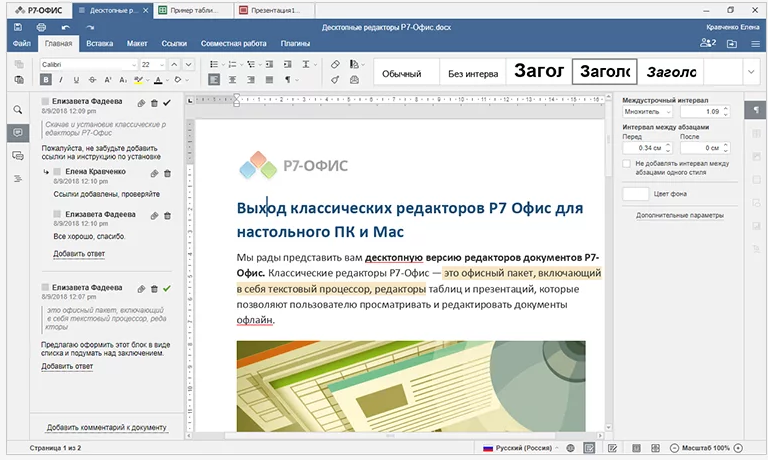Expand the paragraph styles gallery
768x460 pixels.
(x=751, y=72)
